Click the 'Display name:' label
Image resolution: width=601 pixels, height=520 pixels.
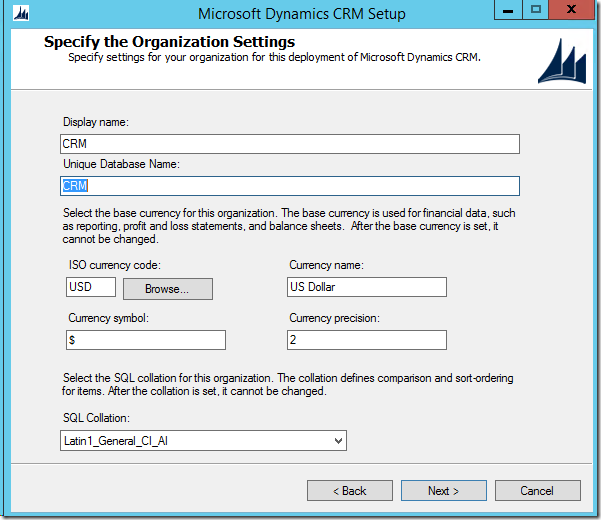(x=96, y=122)
